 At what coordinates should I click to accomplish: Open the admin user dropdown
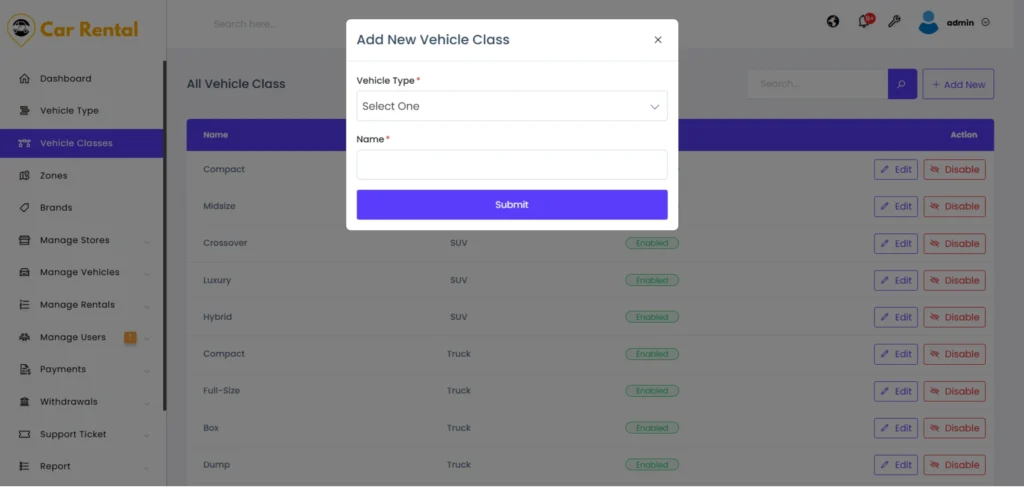click(x=954, y=22)
